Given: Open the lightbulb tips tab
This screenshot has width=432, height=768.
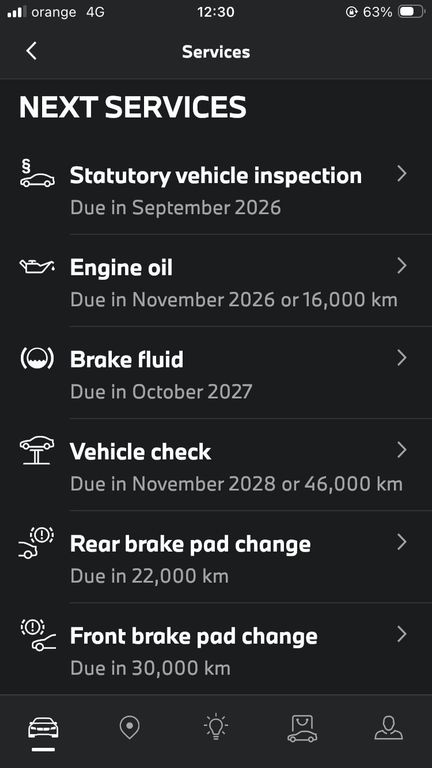Looking at the screenshot, I should pyautogui.click(x=216, y=727).
